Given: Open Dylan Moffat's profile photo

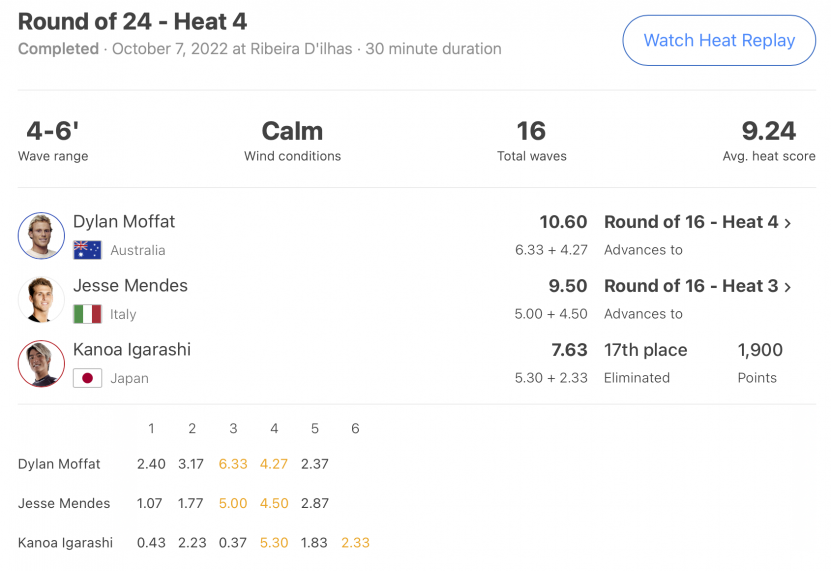Looking at the screenshot, I should tap(41, 235).
